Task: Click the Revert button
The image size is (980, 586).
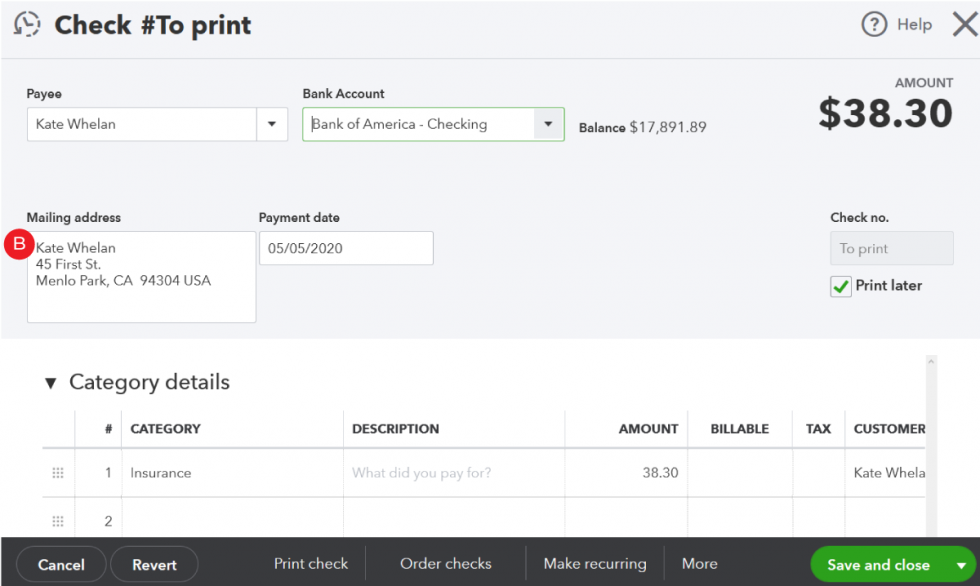Action: tap(154, 564)
